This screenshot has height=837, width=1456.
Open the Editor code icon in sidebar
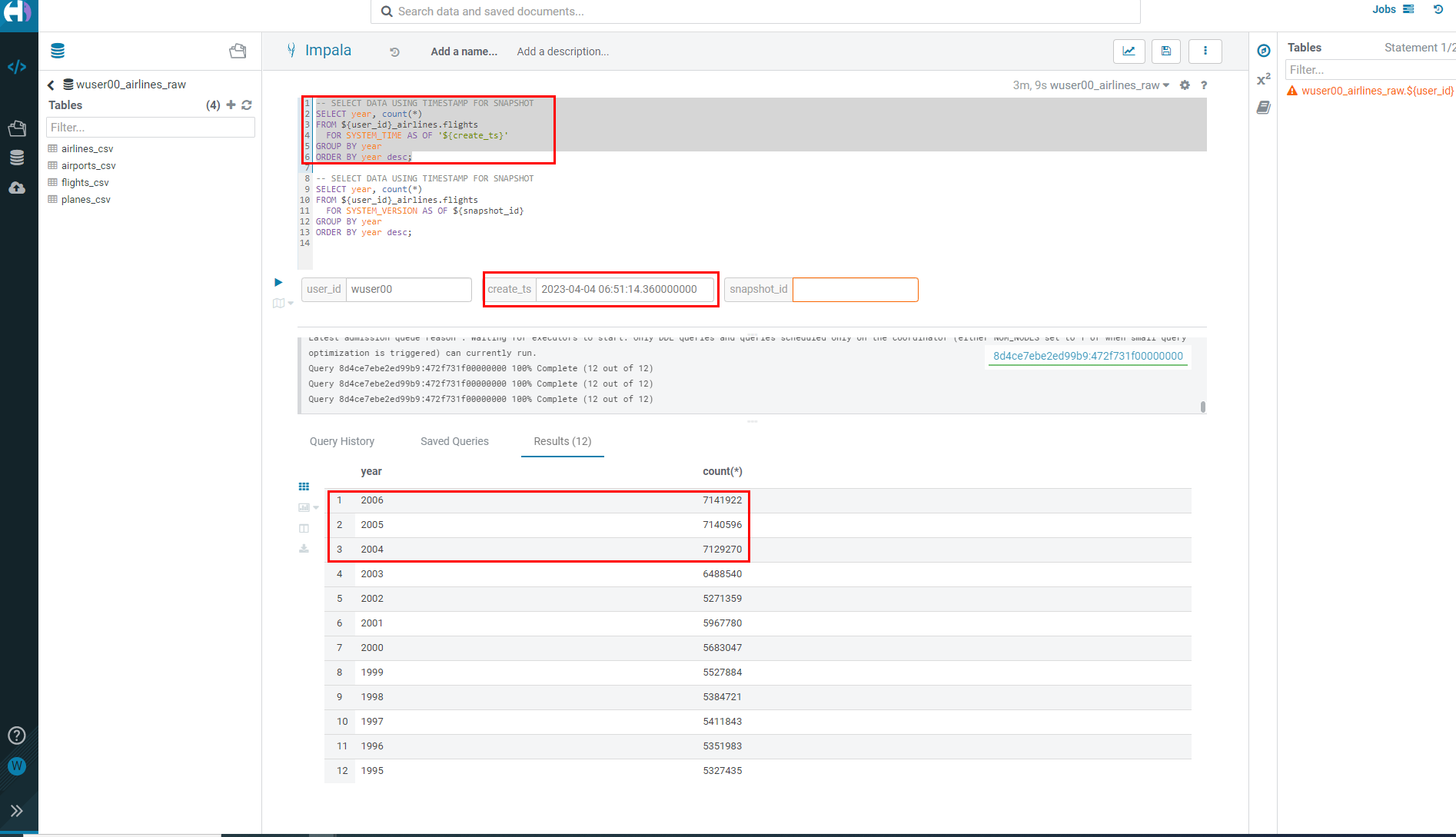(x=17, y=67)
